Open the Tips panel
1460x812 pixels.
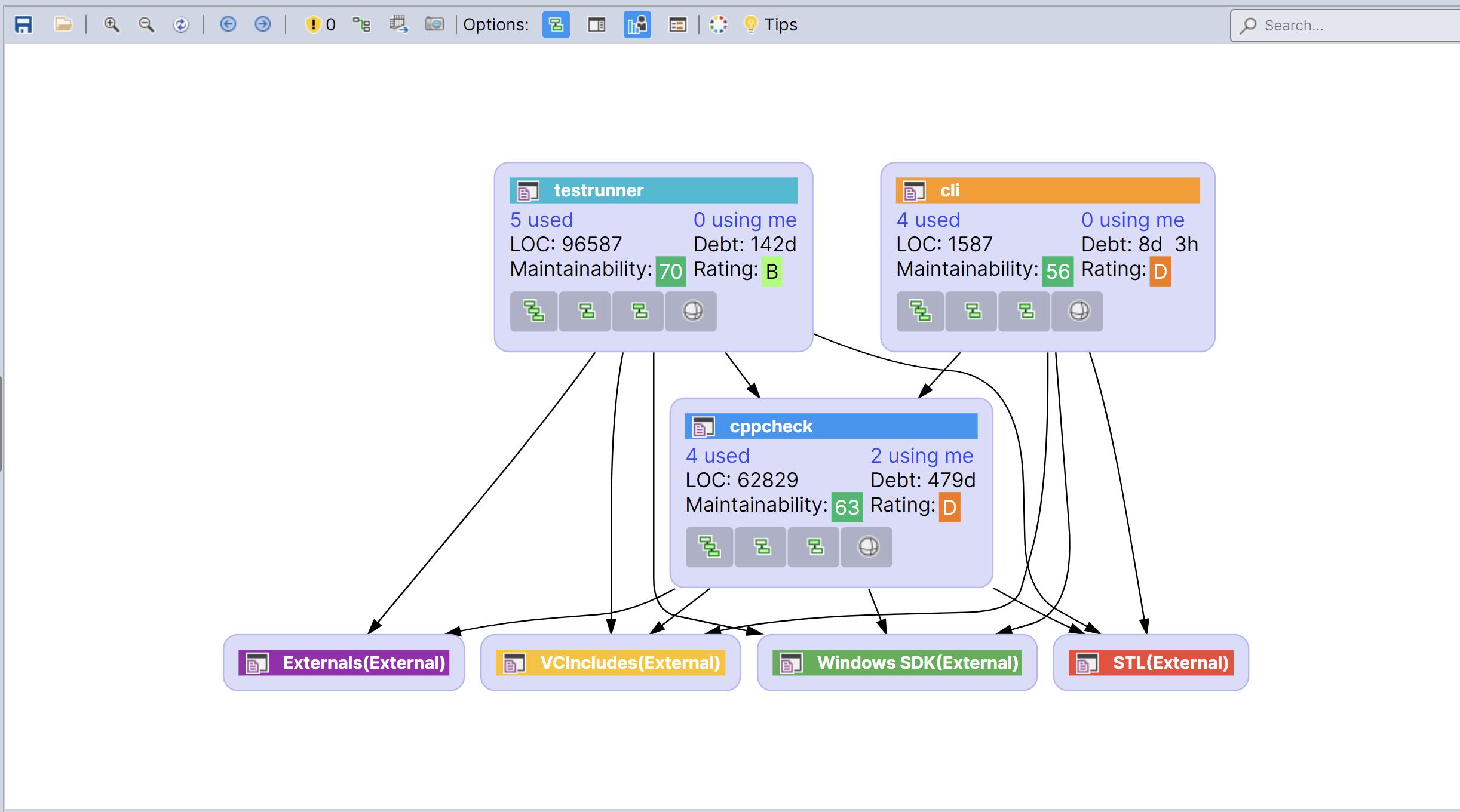coord(771,24)
